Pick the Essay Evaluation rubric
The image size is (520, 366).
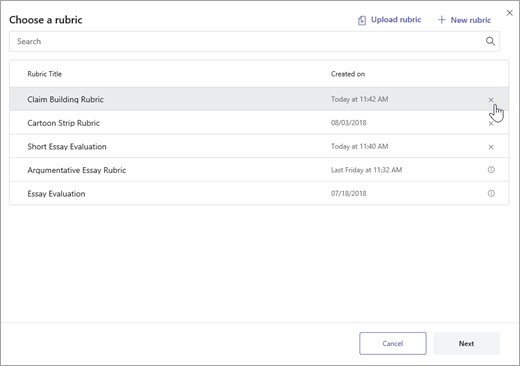[x=259, y=194]
